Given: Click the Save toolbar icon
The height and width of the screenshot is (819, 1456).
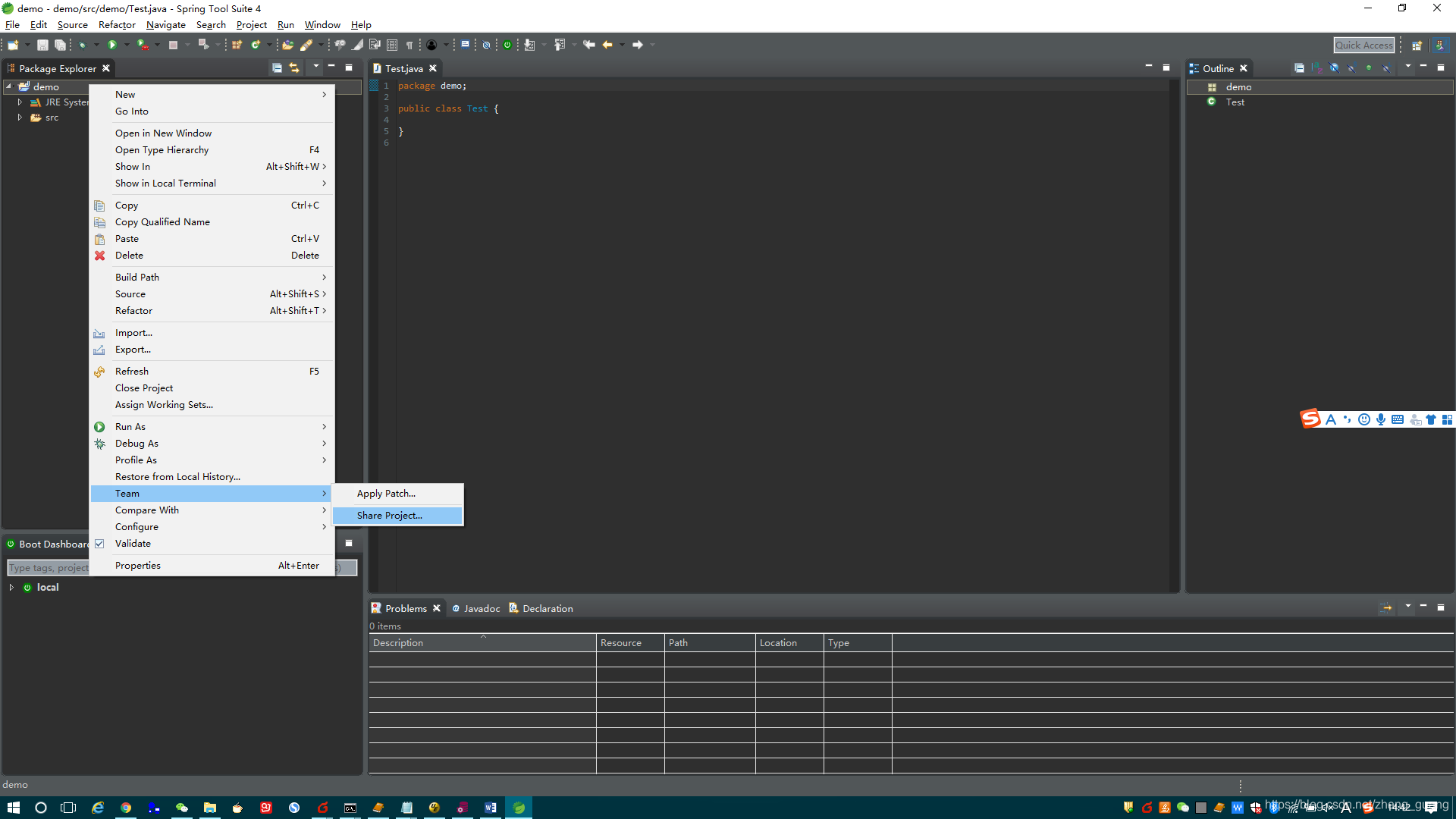Looking at the screenshot, I should [x=42, y=45].
